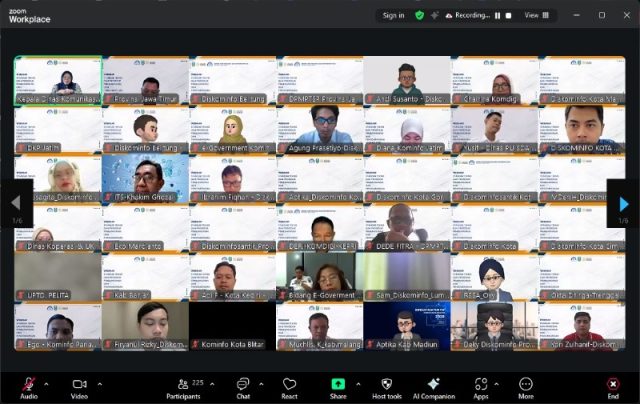This screenshot has width=640, height=404.
Task: Open the Chat panel
Action: click(243, 385)
